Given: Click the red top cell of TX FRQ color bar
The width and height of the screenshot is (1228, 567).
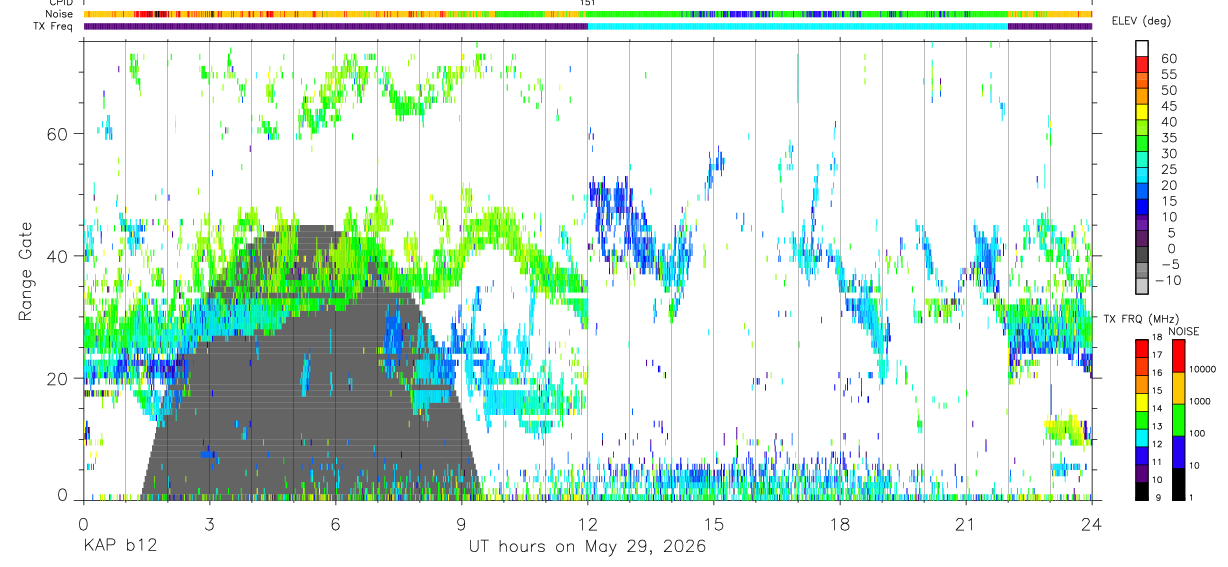Looking at the screenshot, I should tap(1142, 347).
